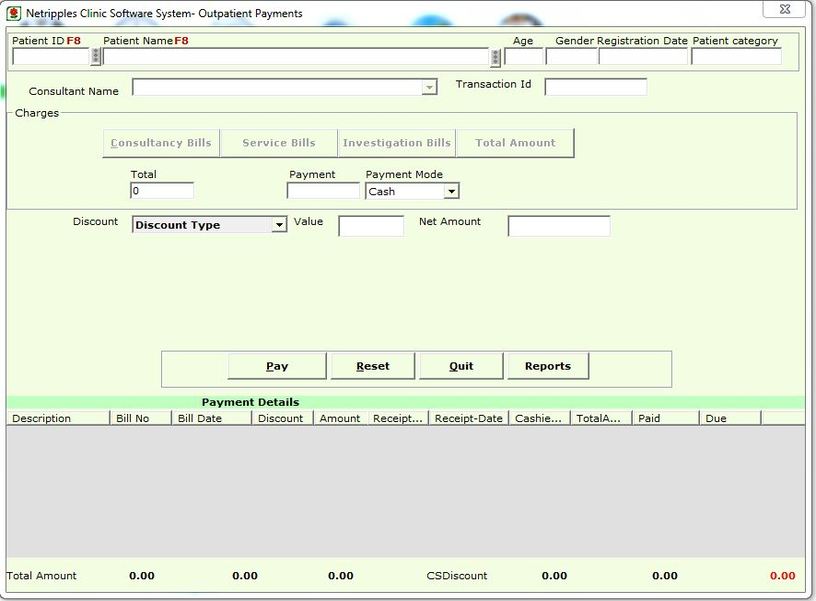Click the red 0.00 due total
This screenshot has width=816, height=601.
[x=782, y=576]
